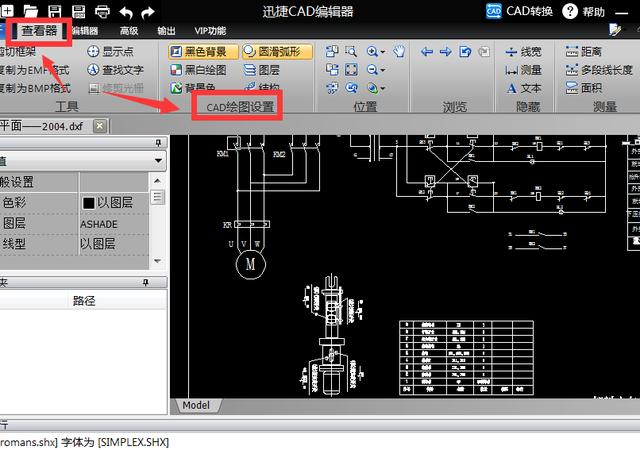This screenshot has height=450, width=640.
Task: Switch to the 输出 tab
Action: point(166,31)
